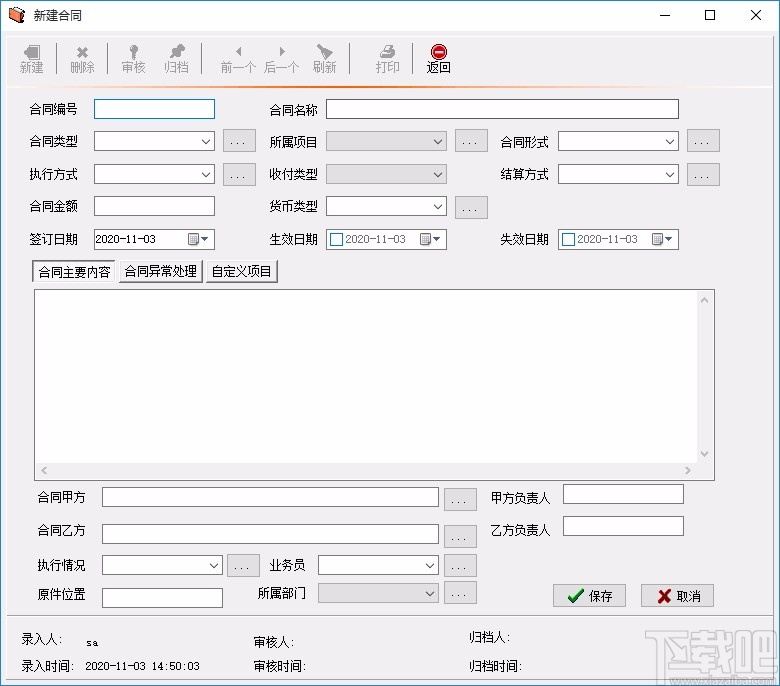This screenshot has height=686, width=780.
Task: Expand the 业务员 dropdown
Action: (430, 566)
